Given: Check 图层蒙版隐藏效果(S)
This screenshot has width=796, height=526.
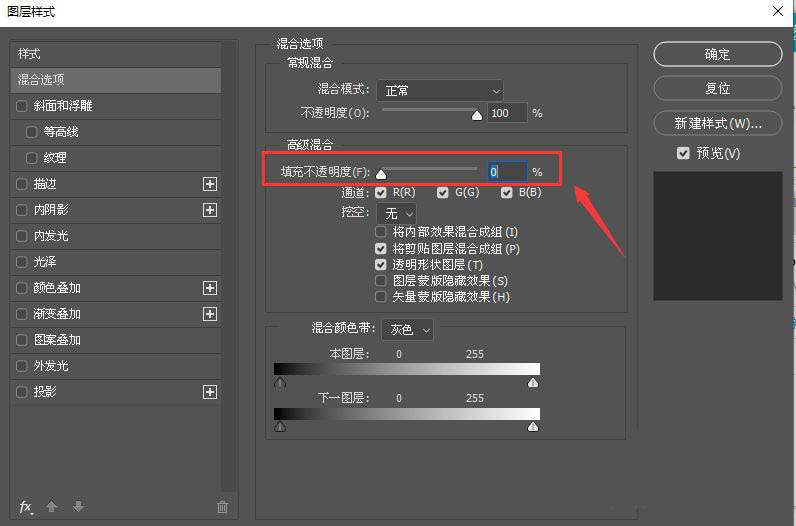Looking at the screenshot, I should click(381, 281).
